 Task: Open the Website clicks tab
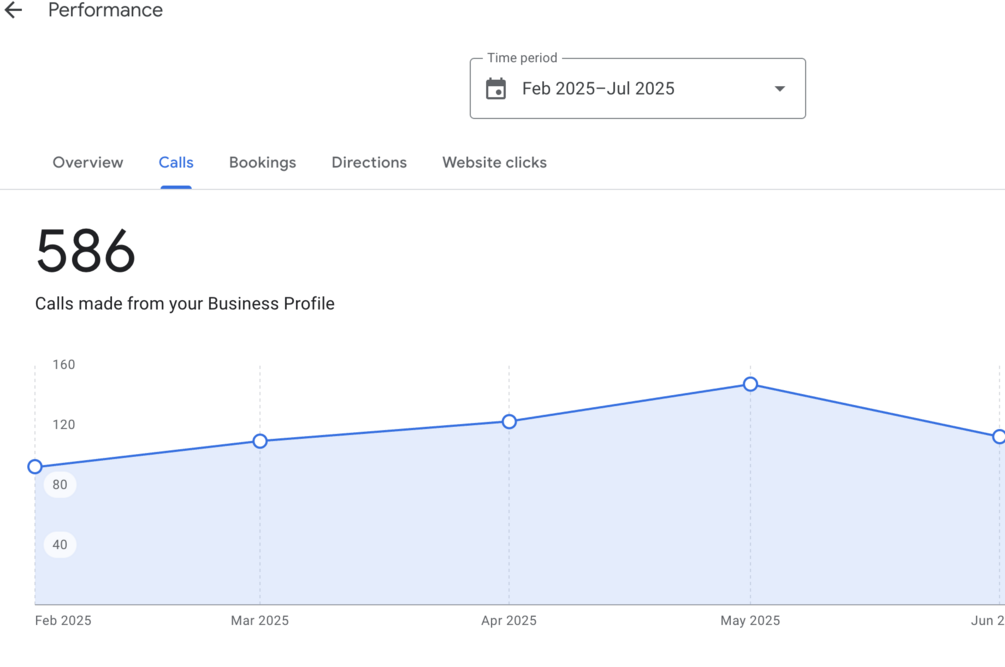coord(494,163)
